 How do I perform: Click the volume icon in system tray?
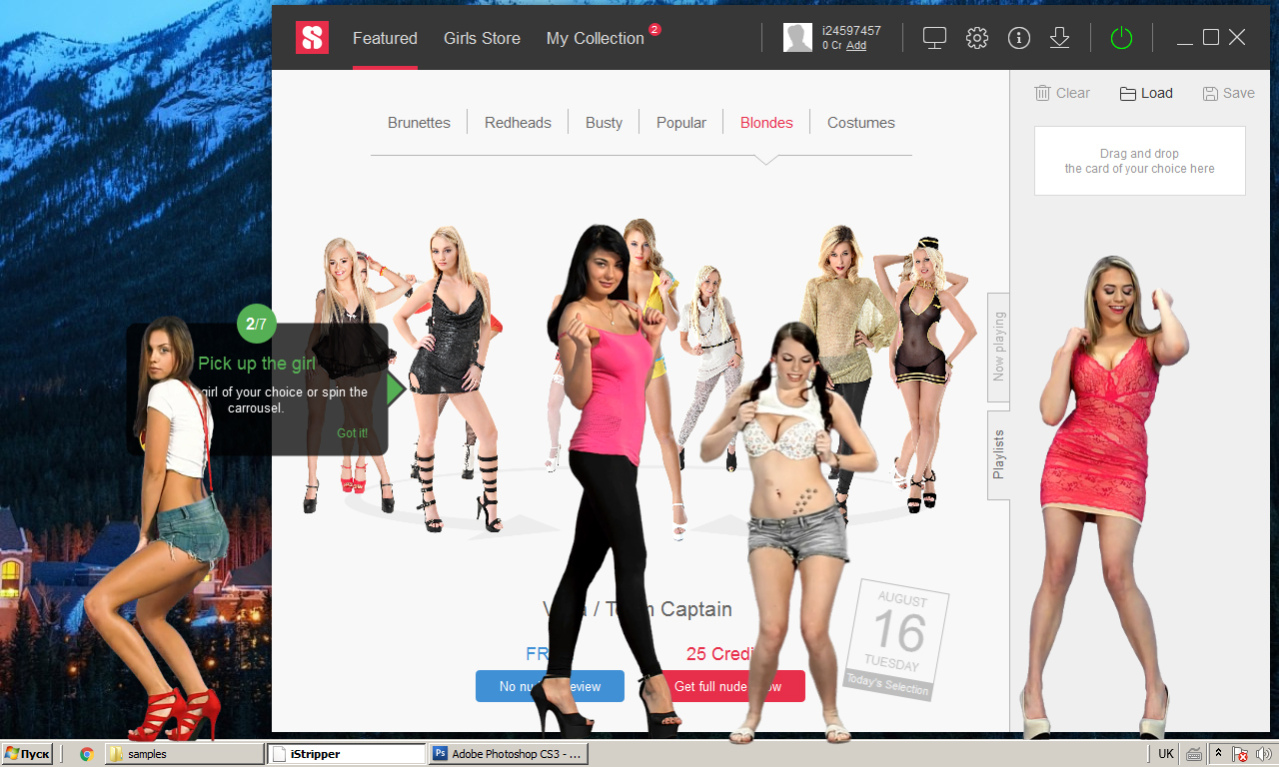(1264, 754)
